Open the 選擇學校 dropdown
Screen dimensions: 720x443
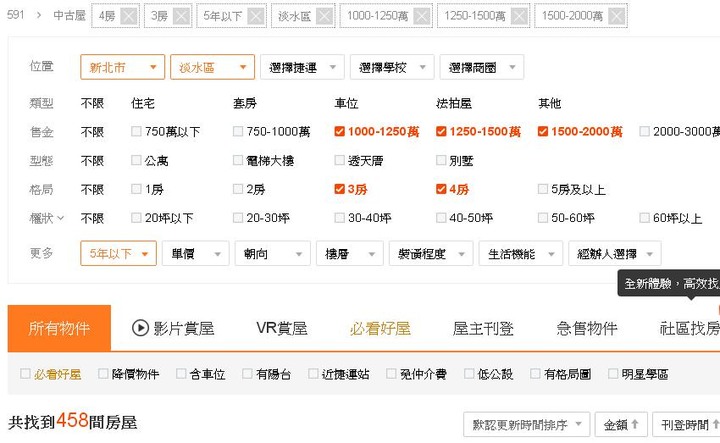click(392, 67)
